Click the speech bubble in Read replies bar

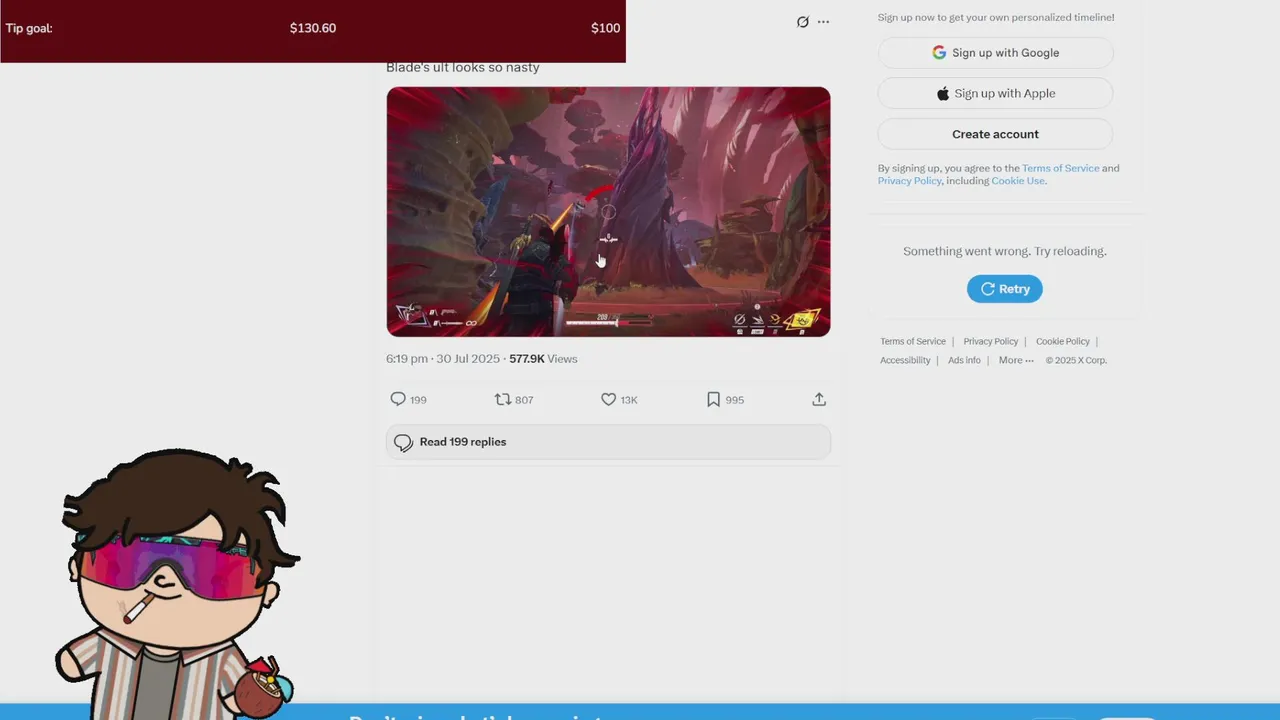[x=403, y=442]
